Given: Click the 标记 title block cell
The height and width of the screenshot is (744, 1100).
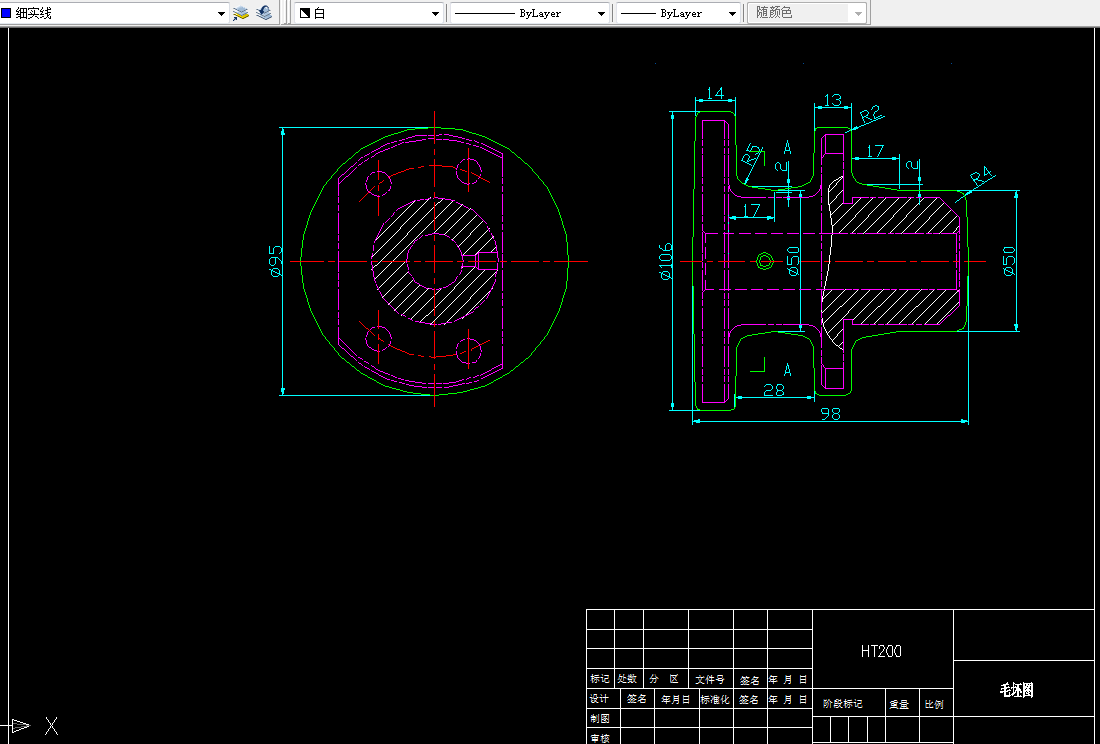Looking at the screenshot, I should 600,679.
